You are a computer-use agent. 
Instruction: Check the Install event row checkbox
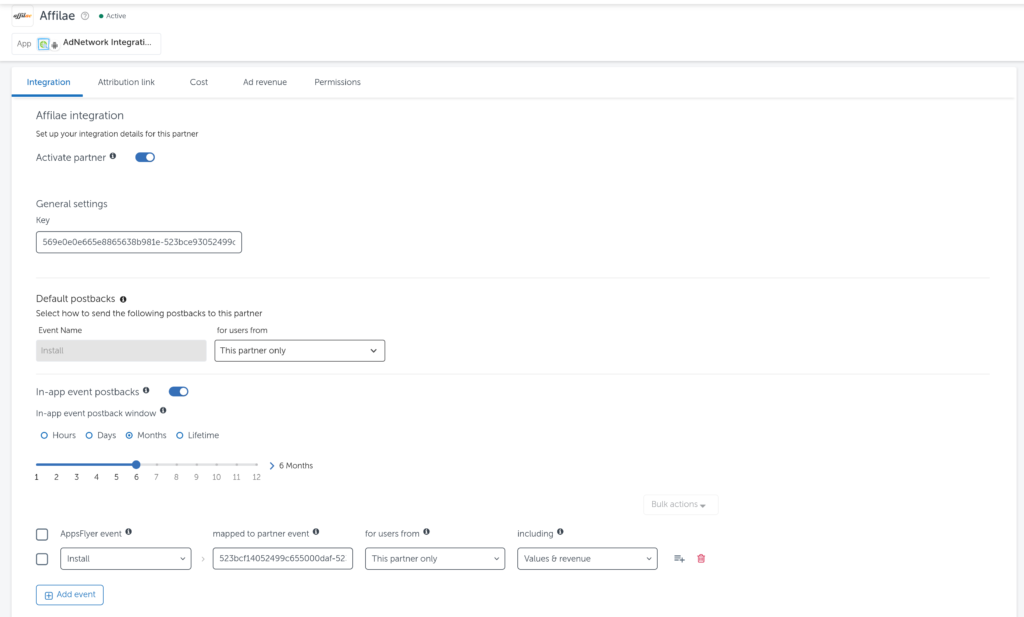42,559
